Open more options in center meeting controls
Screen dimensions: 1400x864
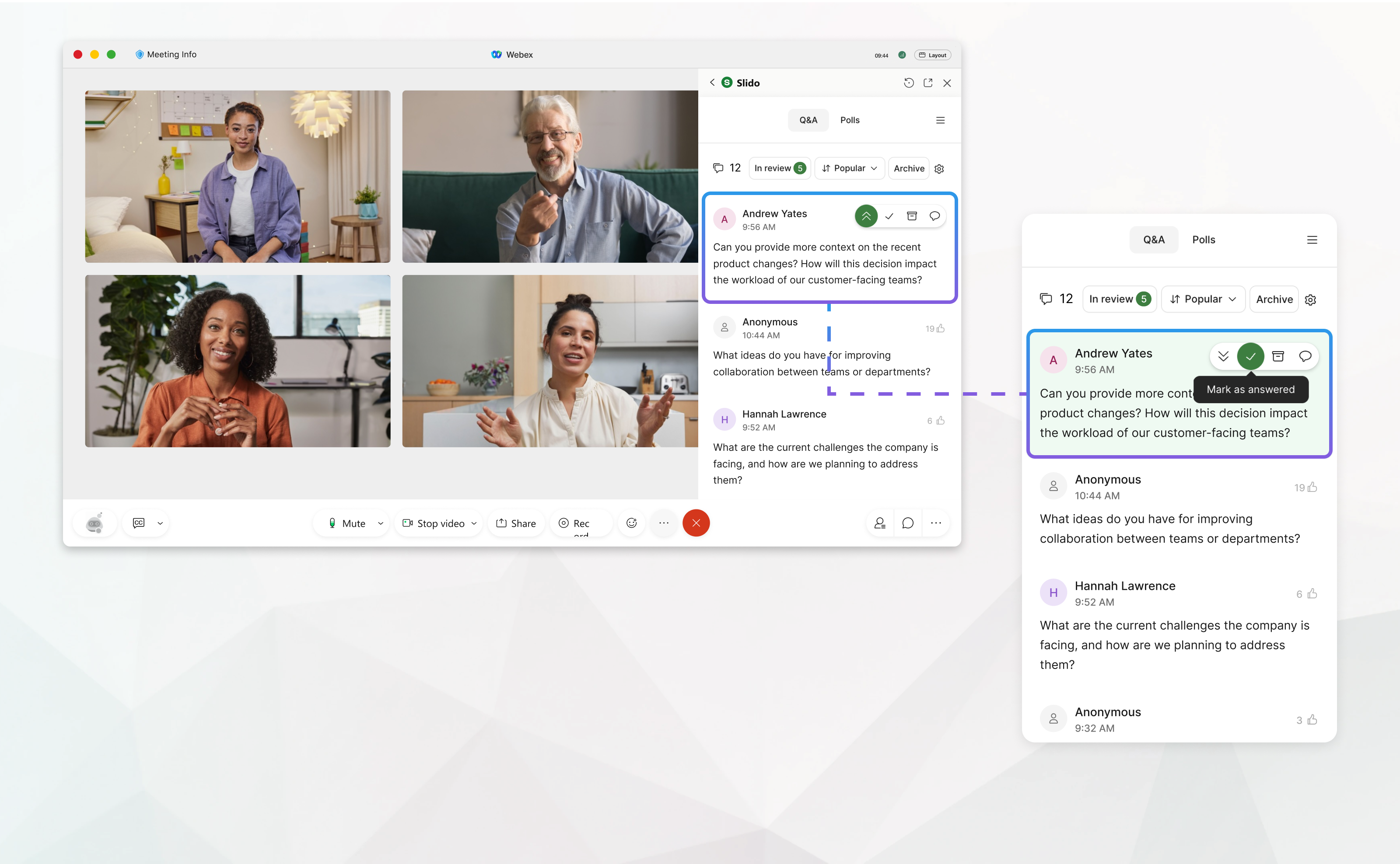tap(664, 523)
